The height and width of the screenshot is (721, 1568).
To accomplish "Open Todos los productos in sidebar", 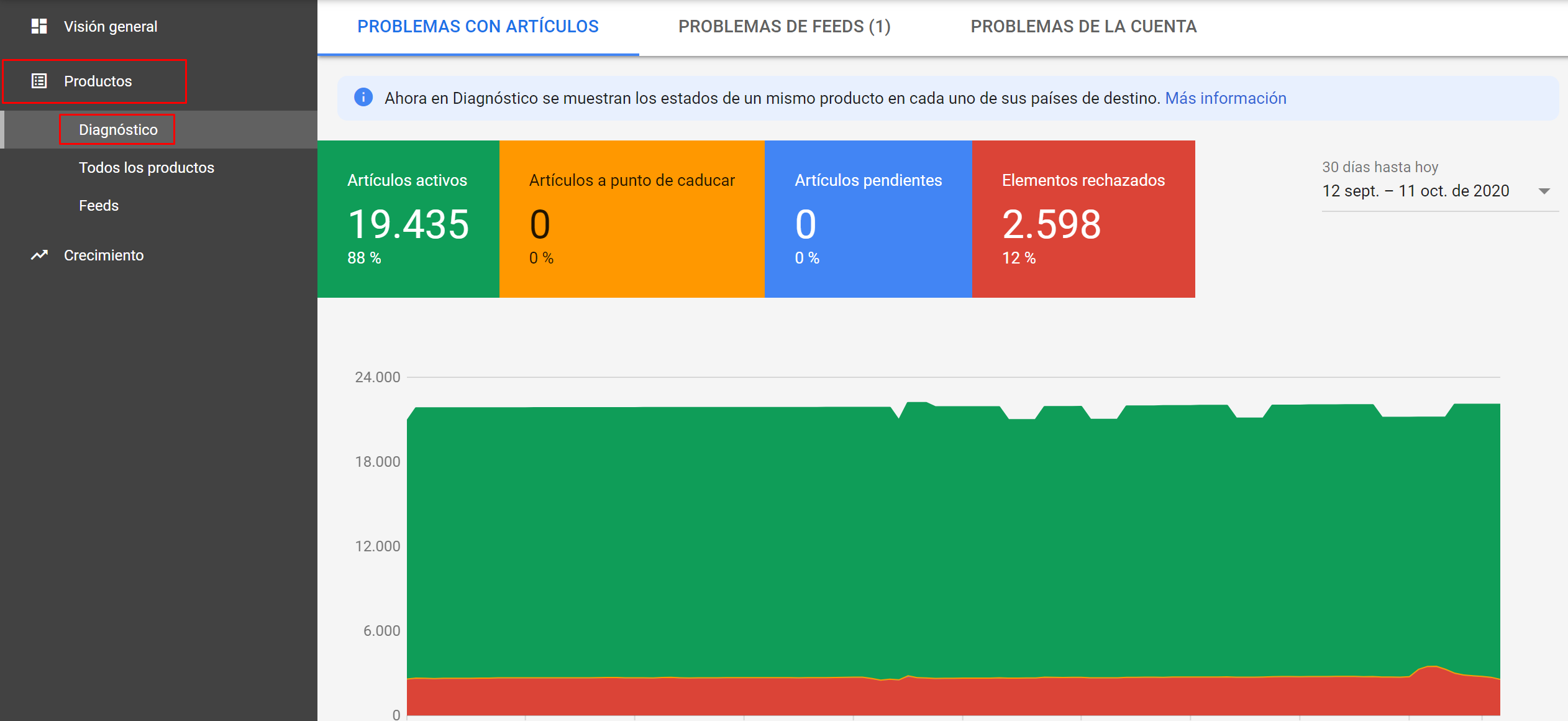I will point(147,168).
